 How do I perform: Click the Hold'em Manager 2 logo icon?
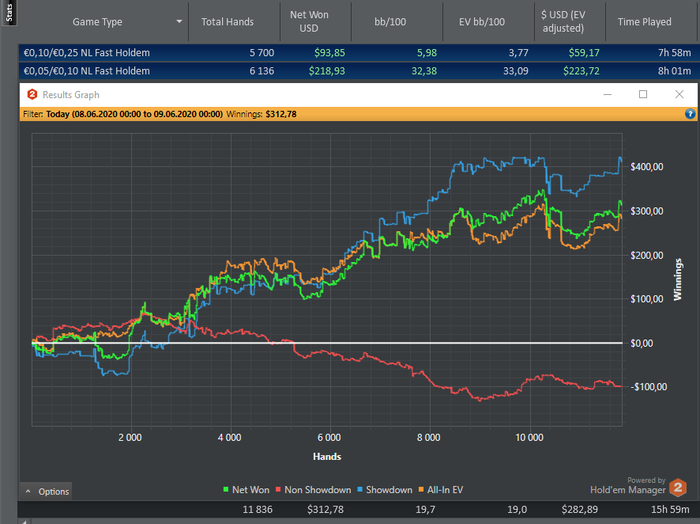click(678, 488)
